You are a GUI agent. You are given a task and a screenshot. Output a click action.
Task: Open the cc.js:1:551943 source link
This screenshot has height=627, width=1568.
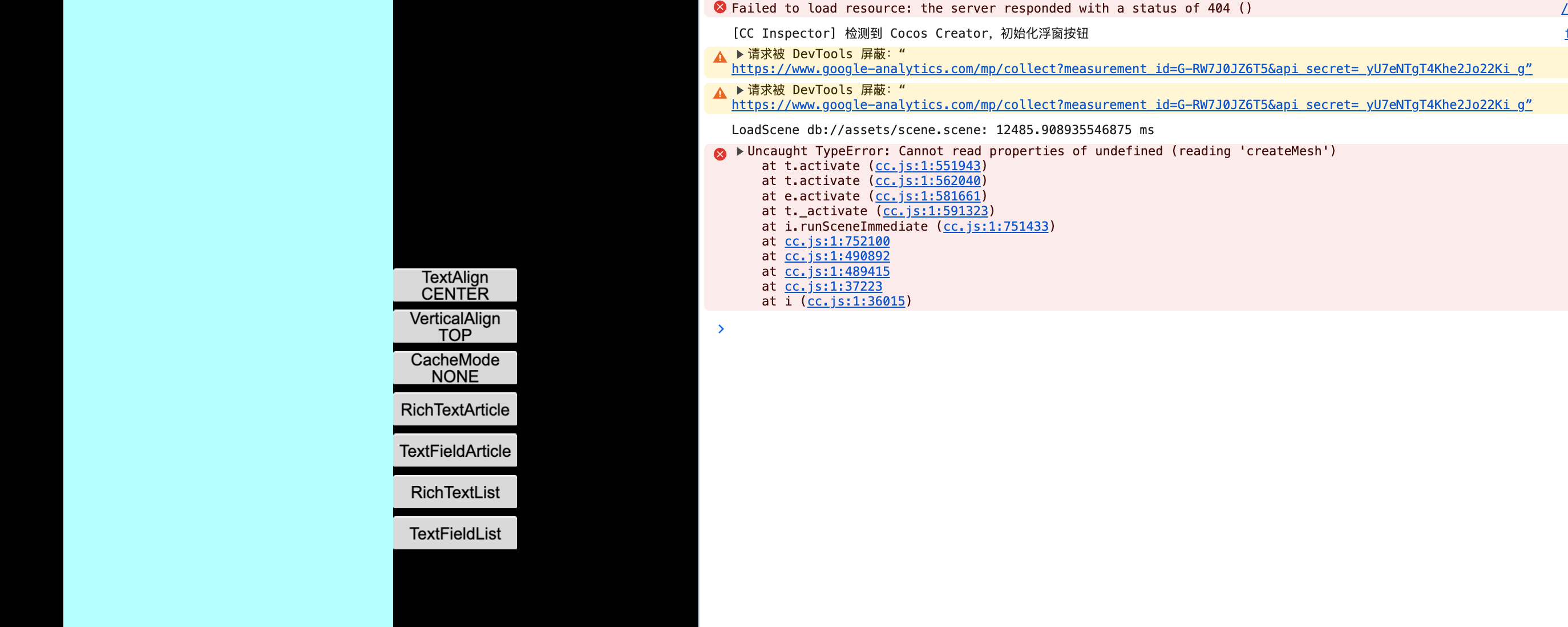point(928,166)
